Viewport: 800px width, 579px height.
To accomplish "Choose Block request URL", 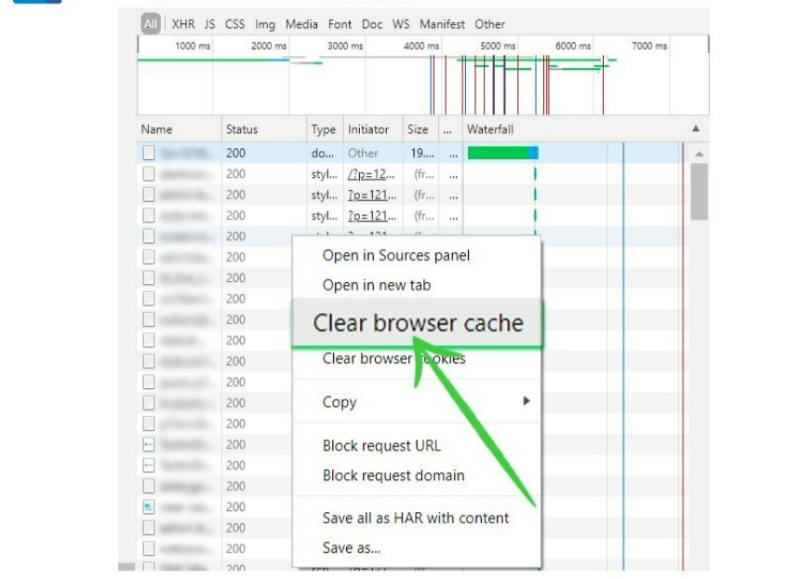I will click(x=382, y=445).
